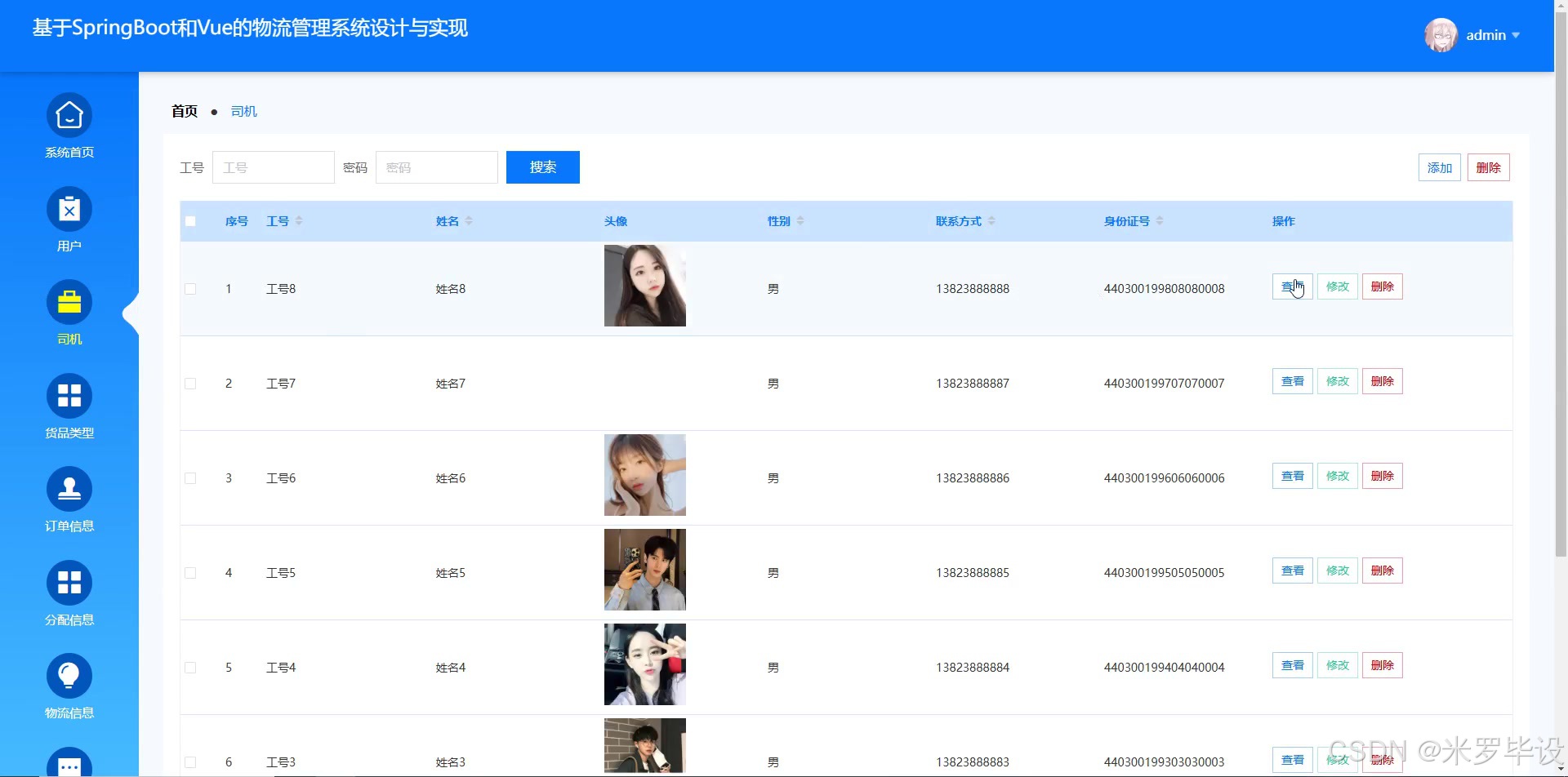The height and width of the screenshot is (777, 1568).
Task: View details of 工号3
Action: pos(1293,760)
